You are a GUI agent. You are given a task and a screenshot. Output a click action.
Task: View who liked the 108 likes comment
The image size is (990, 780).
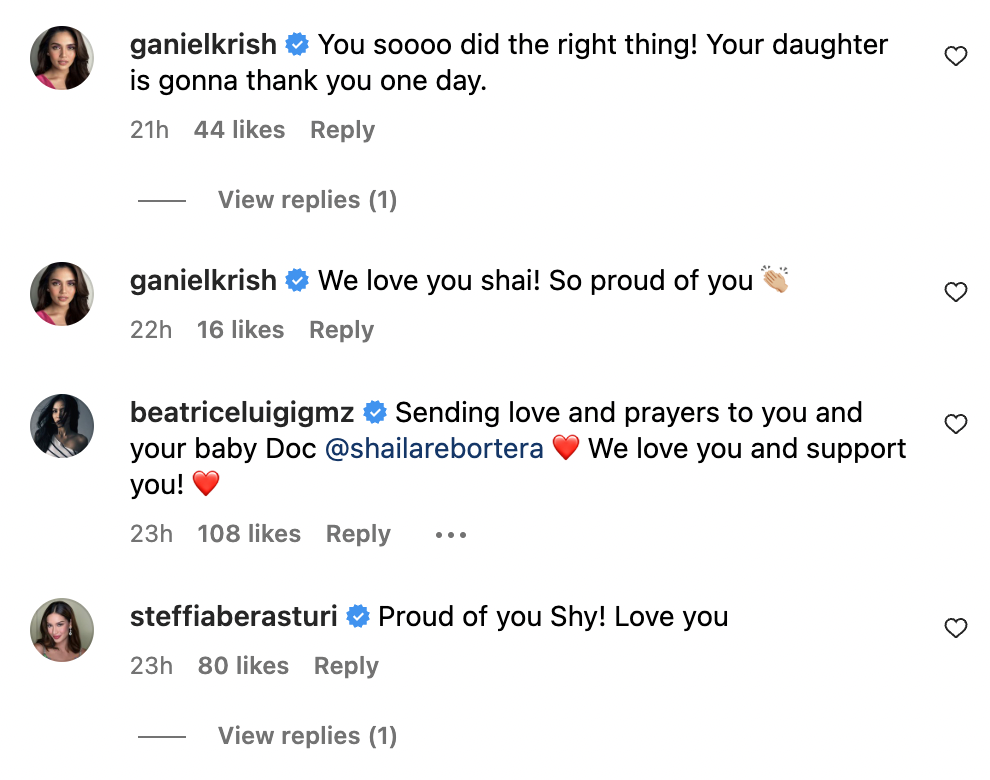(x=249, y=534)
